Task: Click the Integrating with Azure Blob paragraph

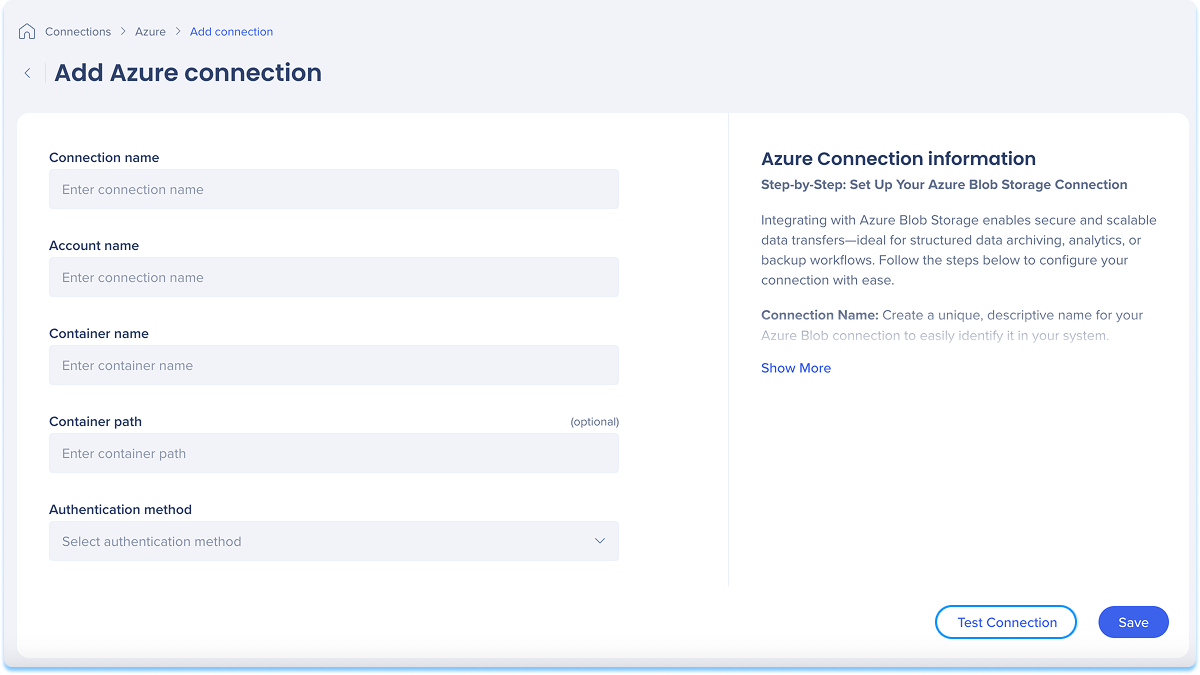Action: (958, 250)
